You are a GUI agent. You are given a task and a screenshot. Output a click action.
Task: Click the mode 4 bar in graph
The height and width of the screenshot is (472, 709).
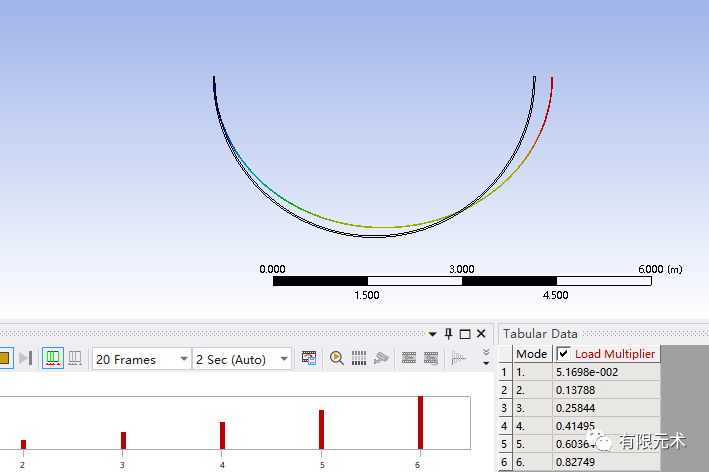click(222, 435)
